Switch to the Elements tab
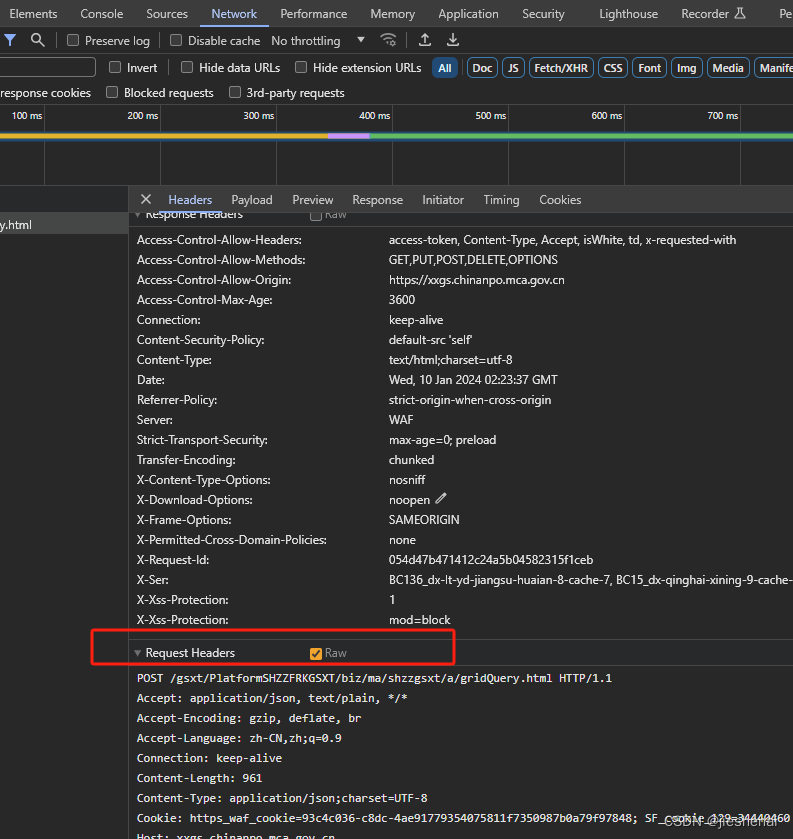This screenshot has height=839, width=793. coord(33,14)
